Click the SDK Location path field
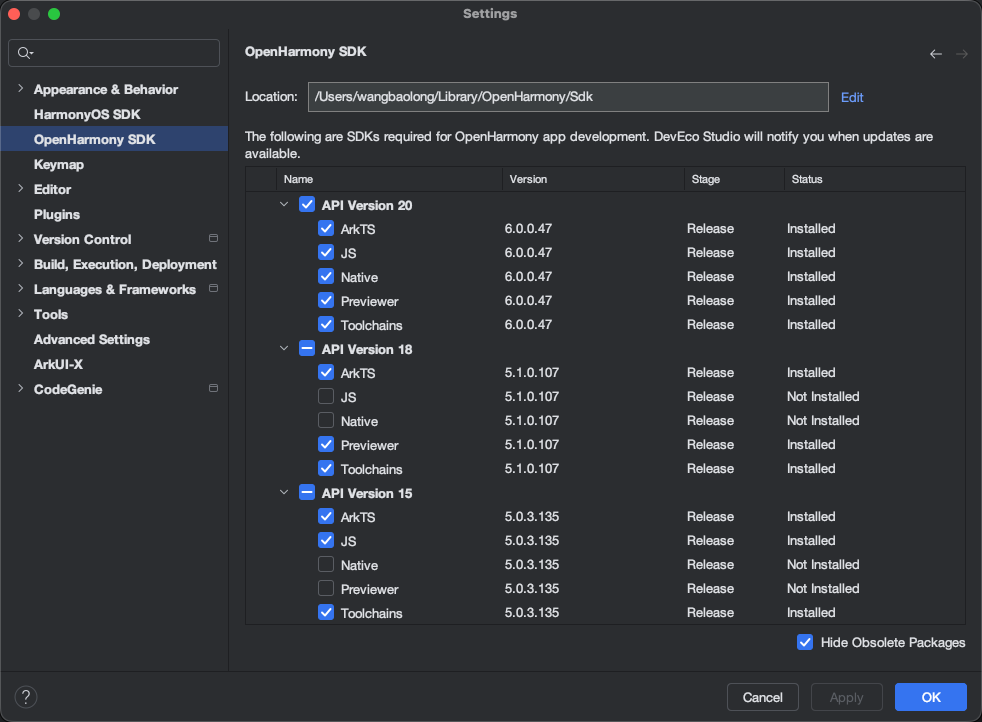The image size is (982, 722). click(x=568, y=97)
